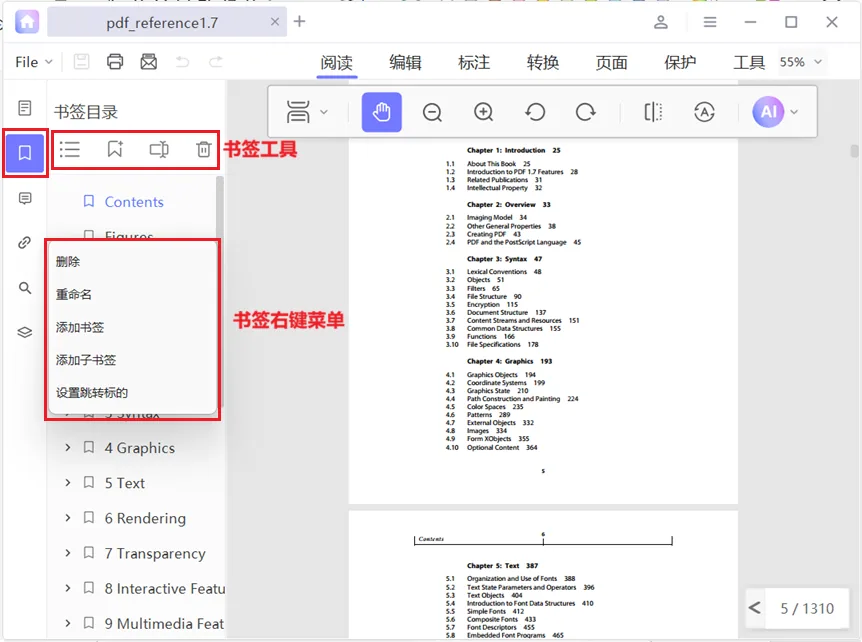Switch to the 标注 tab
862x642 pixels.
pyautogui.click(x=474, y=63)
